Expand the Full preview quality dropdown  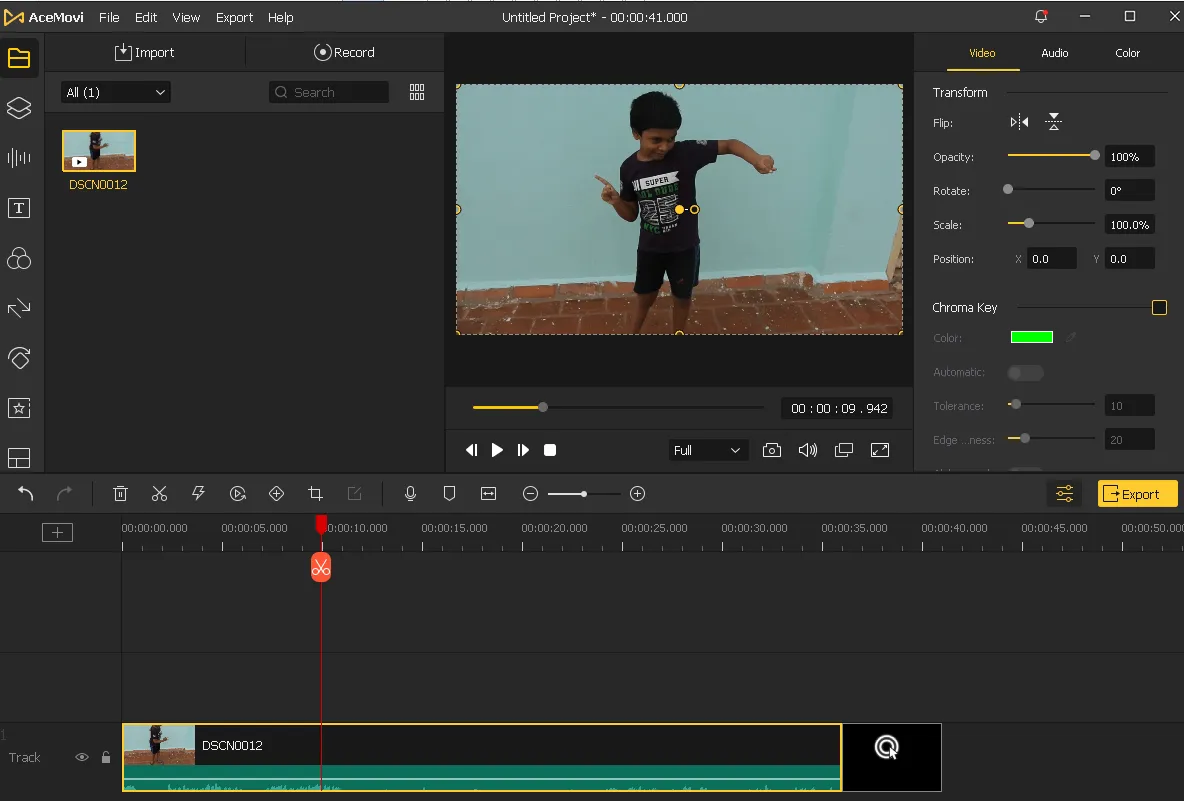[x=707, y=450]
